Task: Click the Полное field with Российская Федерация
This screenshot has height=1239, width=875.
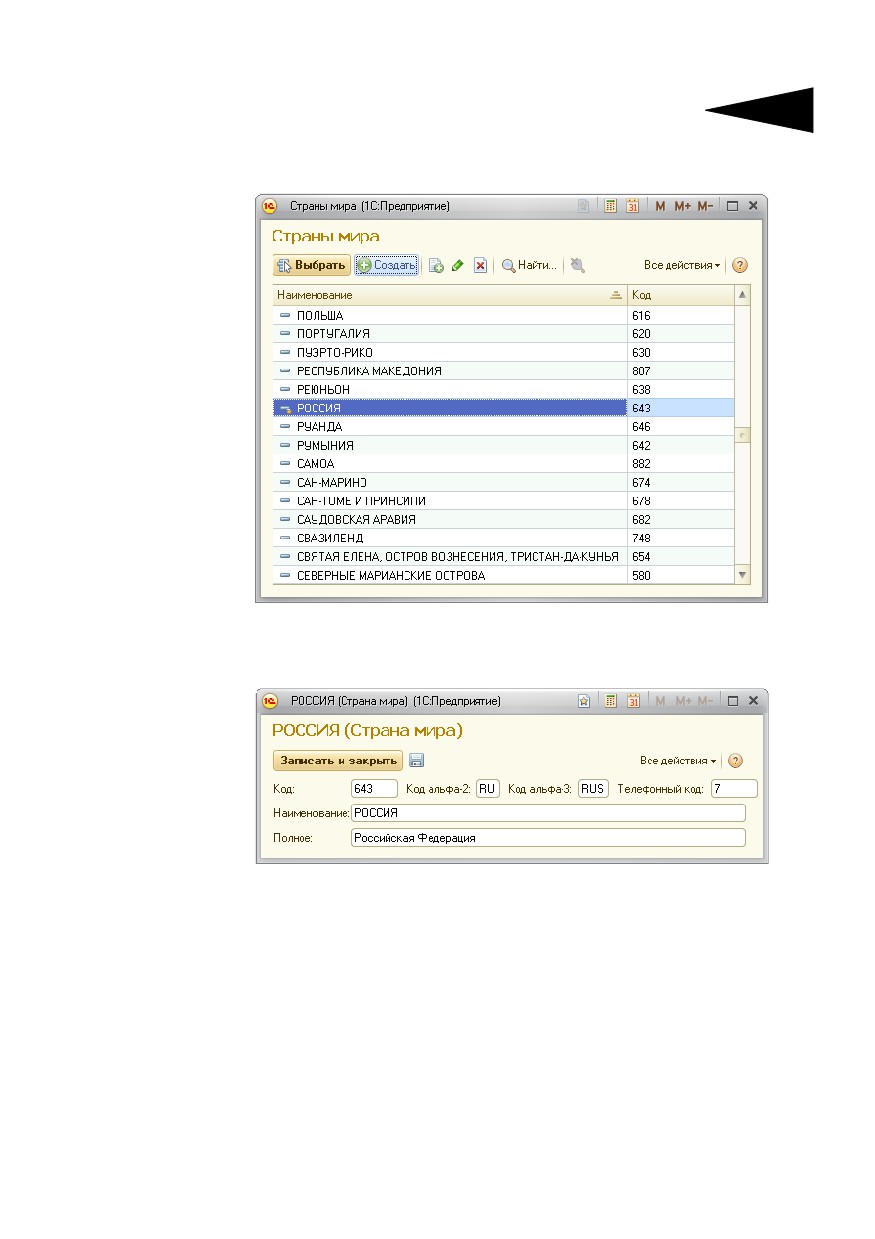Action: pyautogui.click(x=548, y=838)
